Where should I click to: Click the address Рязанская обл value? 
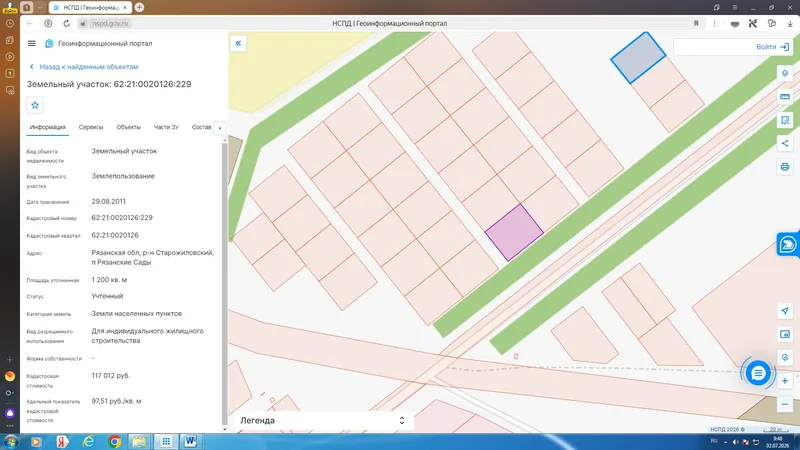click(x=153, y=257)
